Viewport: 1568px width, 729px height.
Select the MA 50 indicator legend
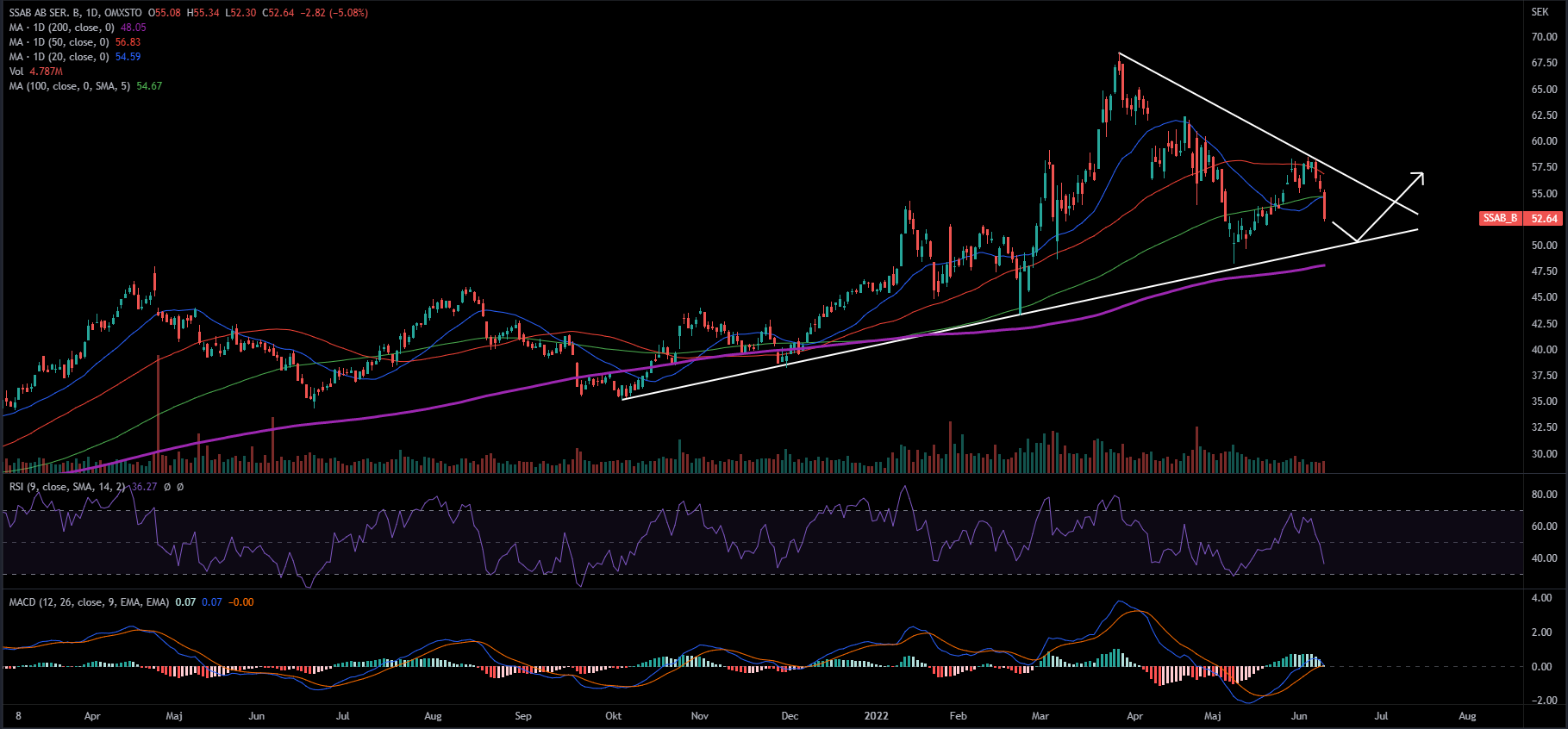59,42
